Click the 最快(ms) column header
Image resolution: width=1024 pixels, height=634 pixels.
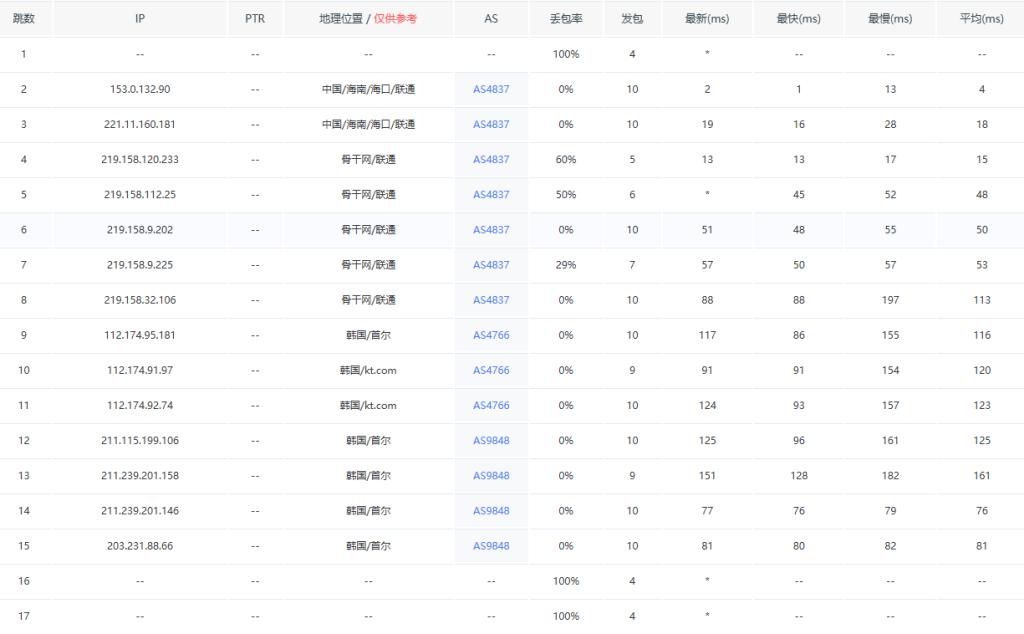[x=797, y=17]
